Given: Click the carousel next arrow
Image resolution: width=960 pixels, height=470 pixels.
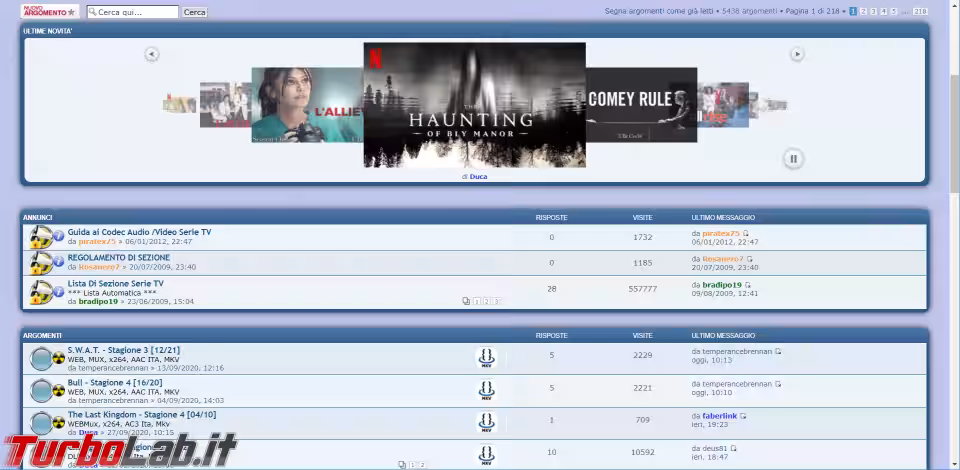Looking at the screenshot, I should (x=797, y=54).
